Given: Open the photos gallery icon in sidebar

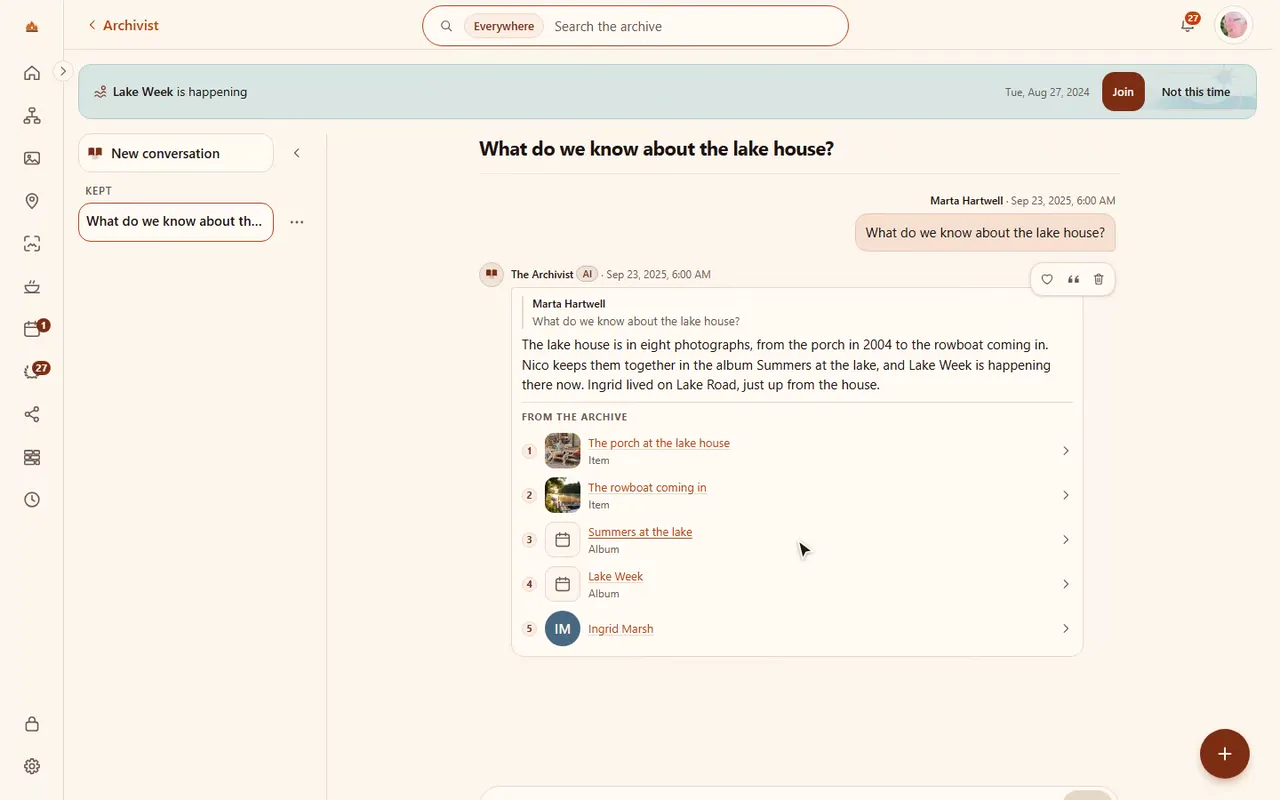Looking at the screenshot, I should click(x=32, y=158).
